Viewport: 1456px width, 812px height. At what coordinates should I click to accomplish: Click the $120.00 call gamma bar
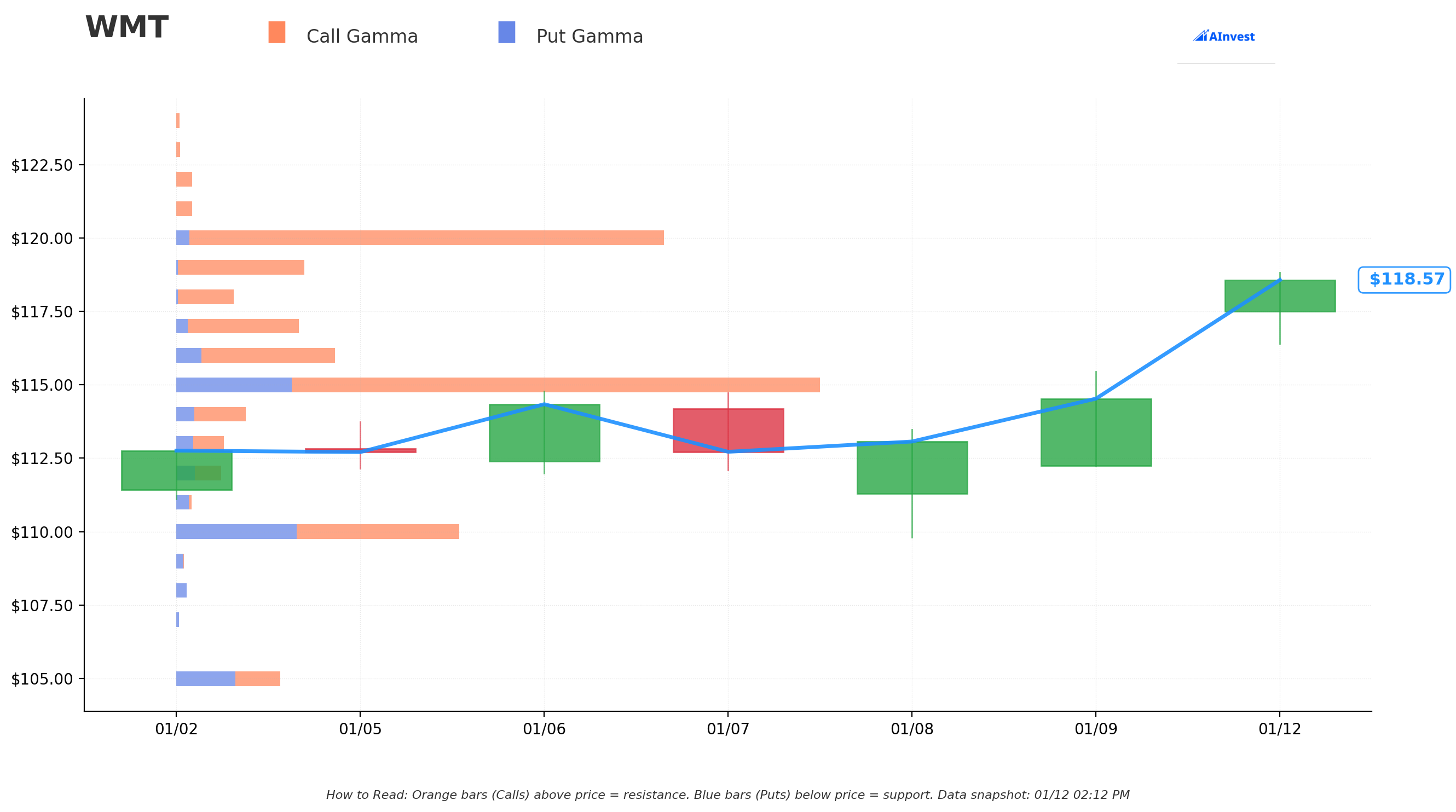(427, 238)
